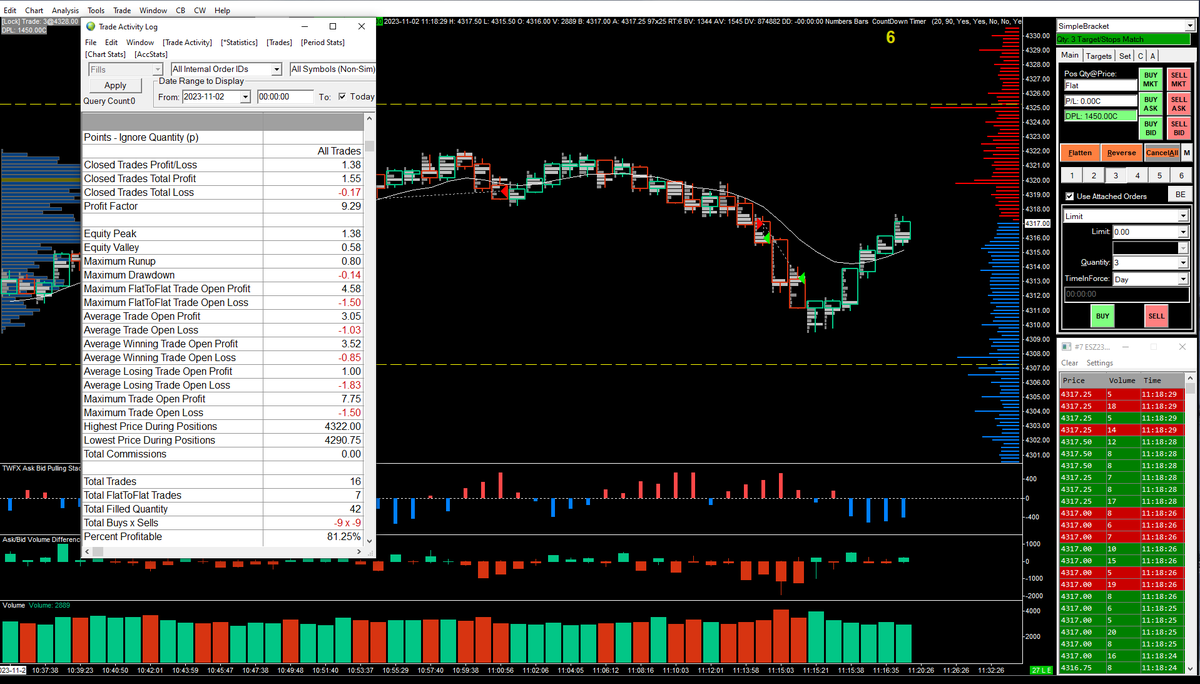1200x684 pixels.
Task: Click the Profit Factor row label
Action: [x=111, y=206]
